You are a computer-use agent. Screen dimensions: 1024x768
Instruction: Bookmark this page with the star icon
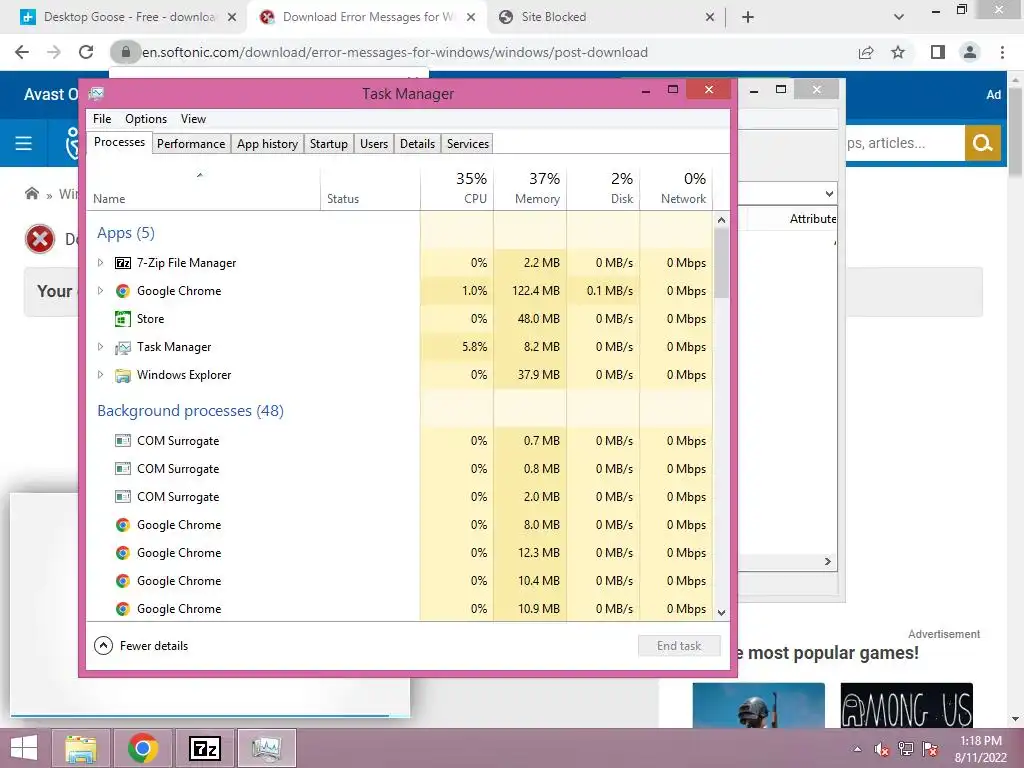898,52
